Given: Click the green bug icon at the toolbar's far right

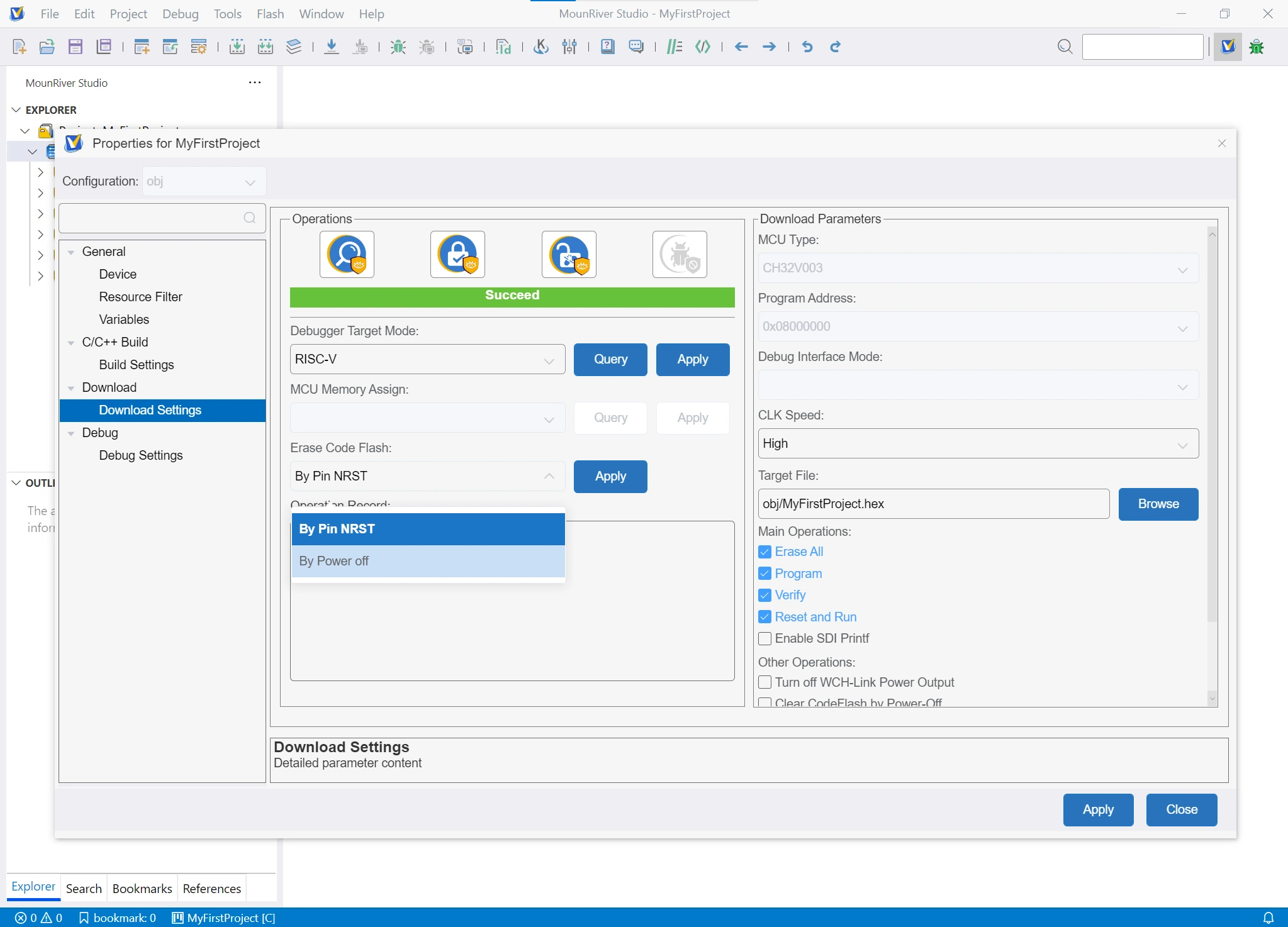Looking at the screenshot, I should click(1257, 47).
